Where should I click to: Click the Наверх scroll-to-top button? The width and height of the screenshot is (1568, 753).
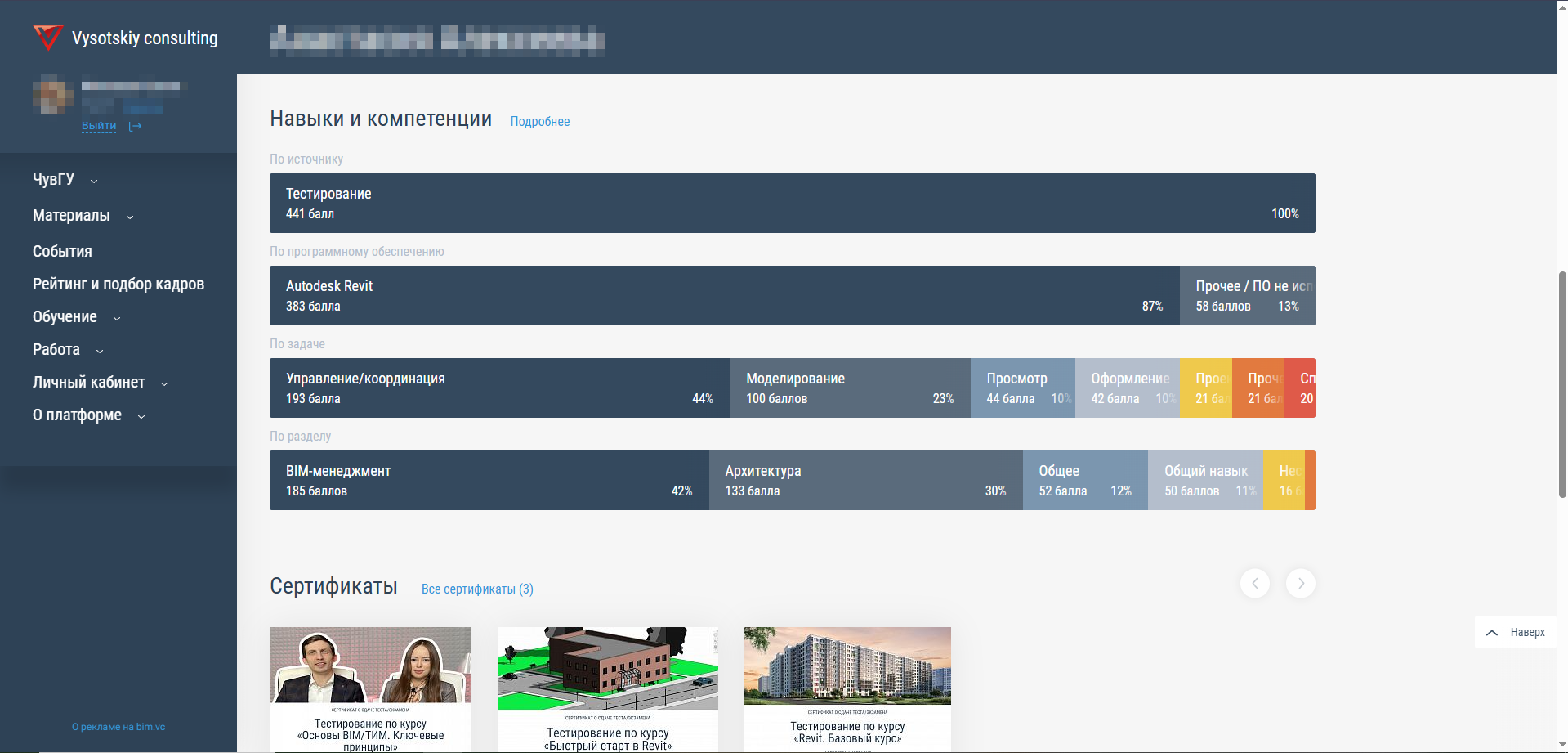1516,632
